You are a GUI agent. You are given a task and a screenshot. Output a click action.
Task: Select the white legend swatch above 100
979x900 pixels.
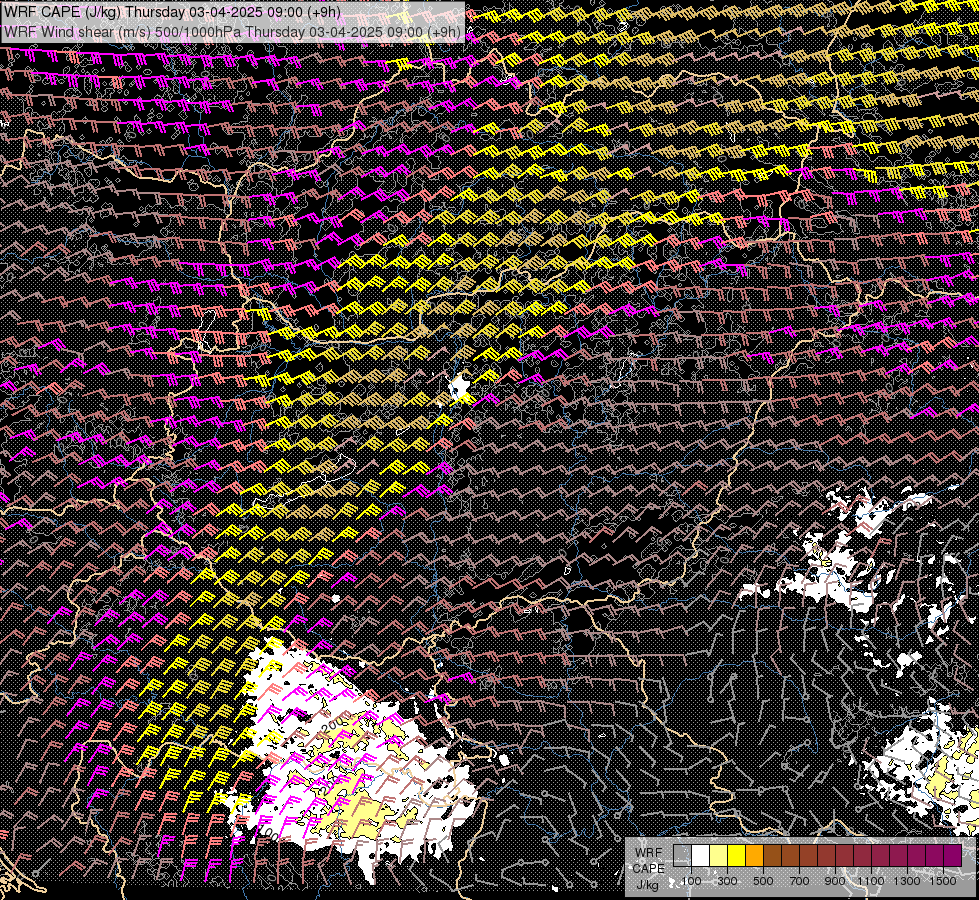tap(701, 855)
